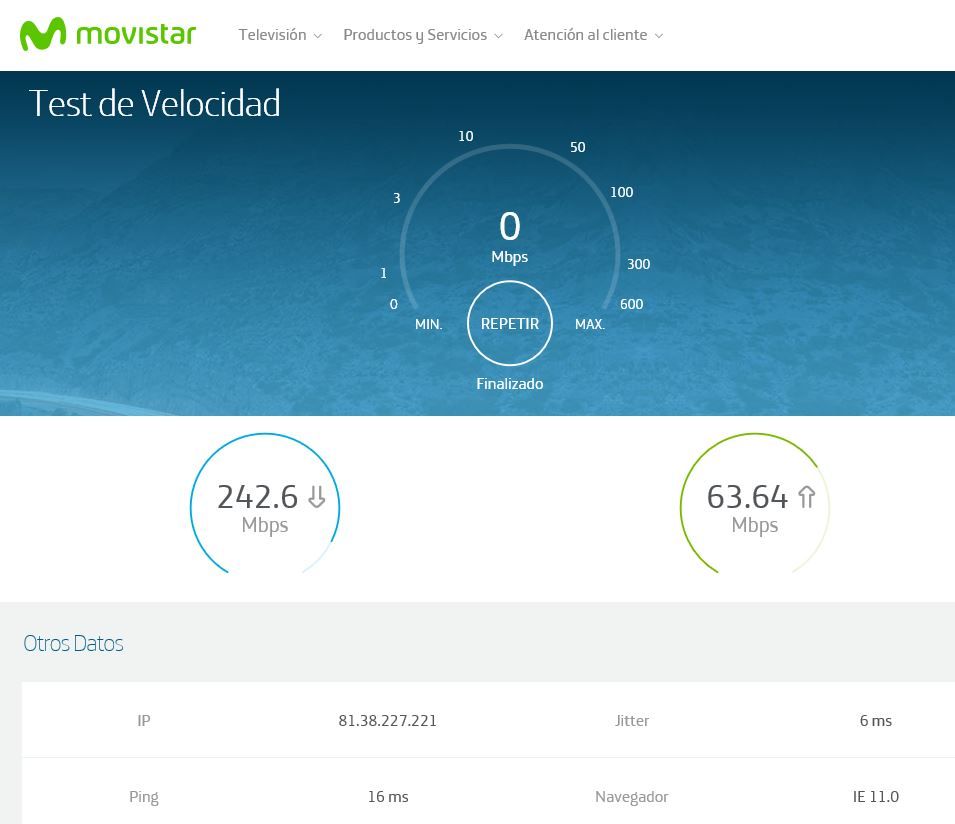The height and width of the screenshot is (824, 955).
Task: Select the IP address 81.38.227.221
Action: pos(388,721)
